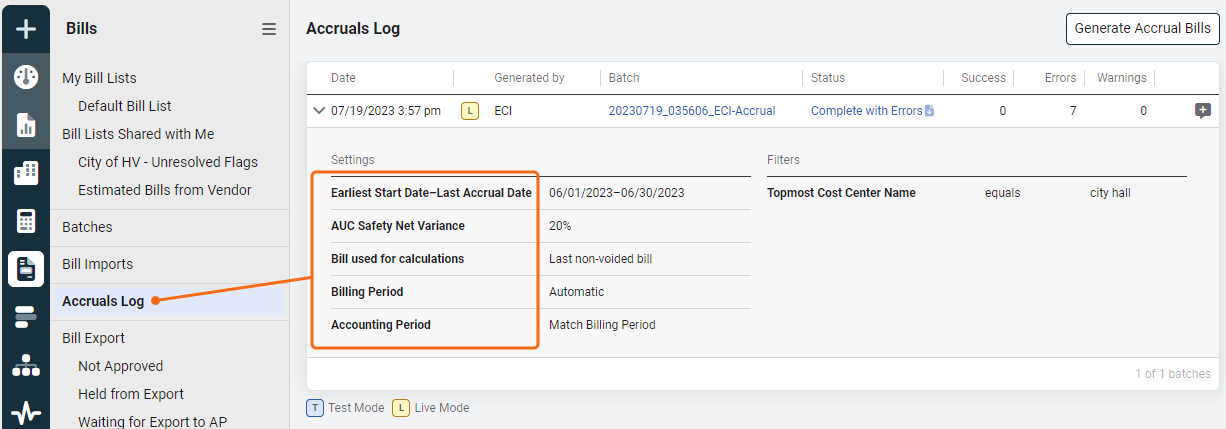Select the buildings icon in sidebar
Image resolution: width=1226 pixels, height=429 pixels.
pyautogui.click(x=25, y=173)
